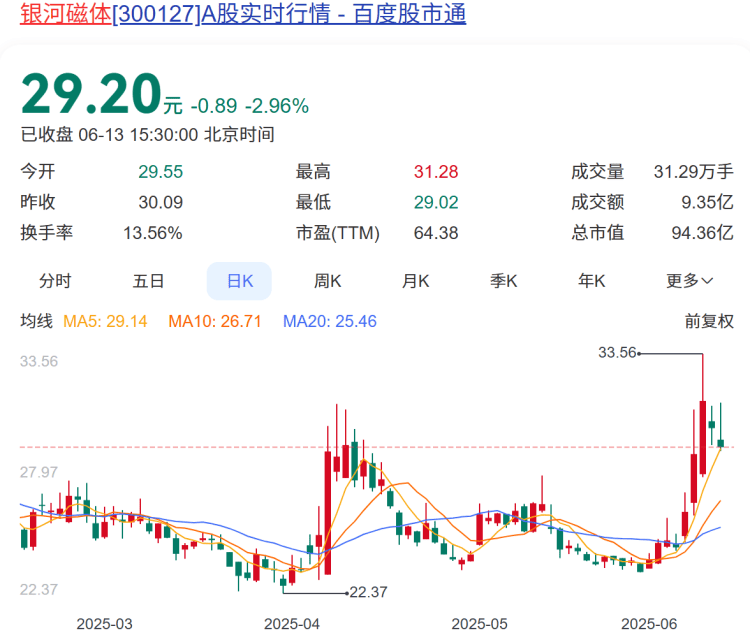
Task: Click the 今开 value 29.55
Action: 161,172
